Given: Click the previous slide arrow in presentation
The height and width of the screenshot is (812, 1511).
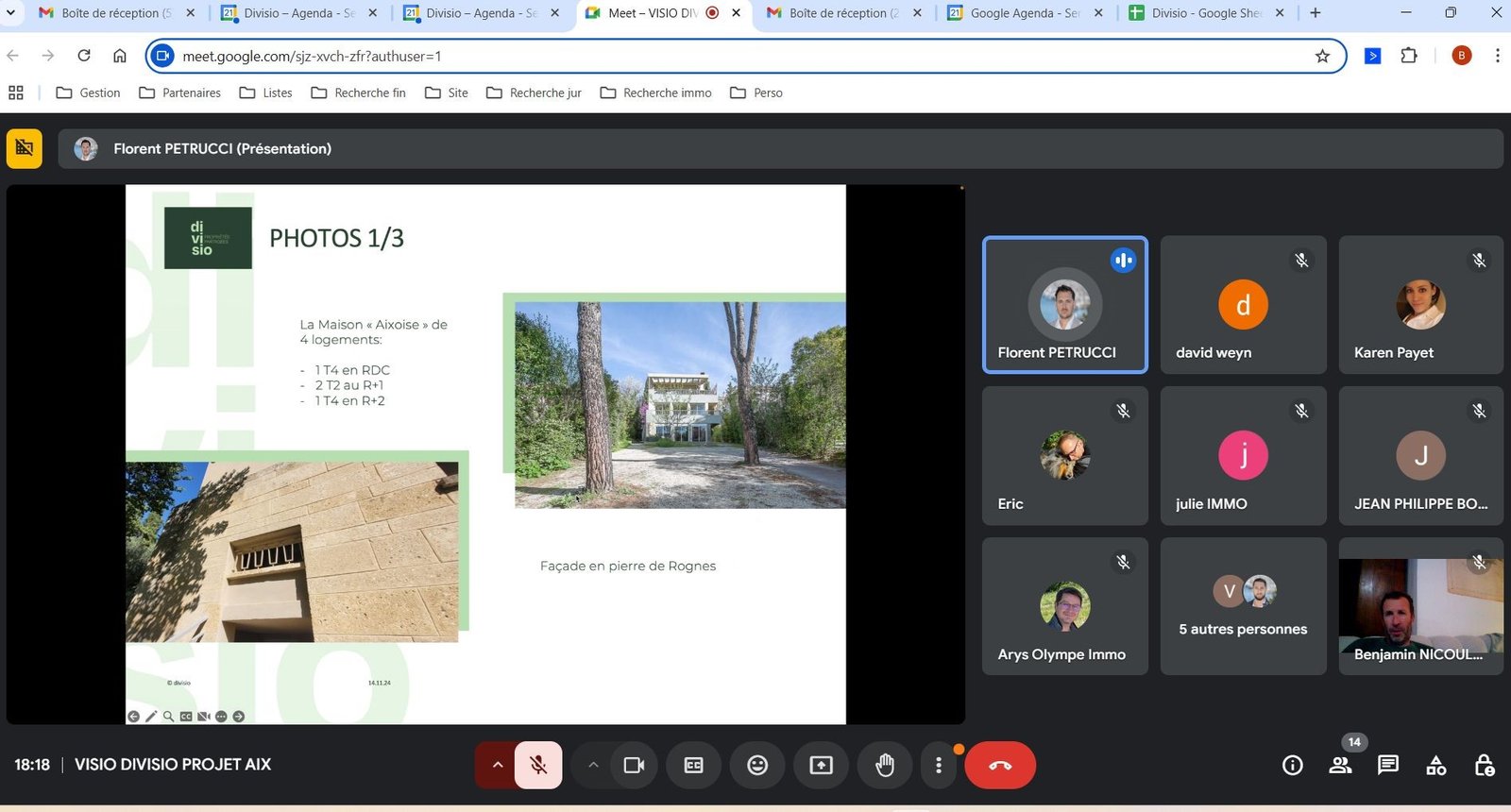Looking at the screenshot, I should [x=133, y=717].
